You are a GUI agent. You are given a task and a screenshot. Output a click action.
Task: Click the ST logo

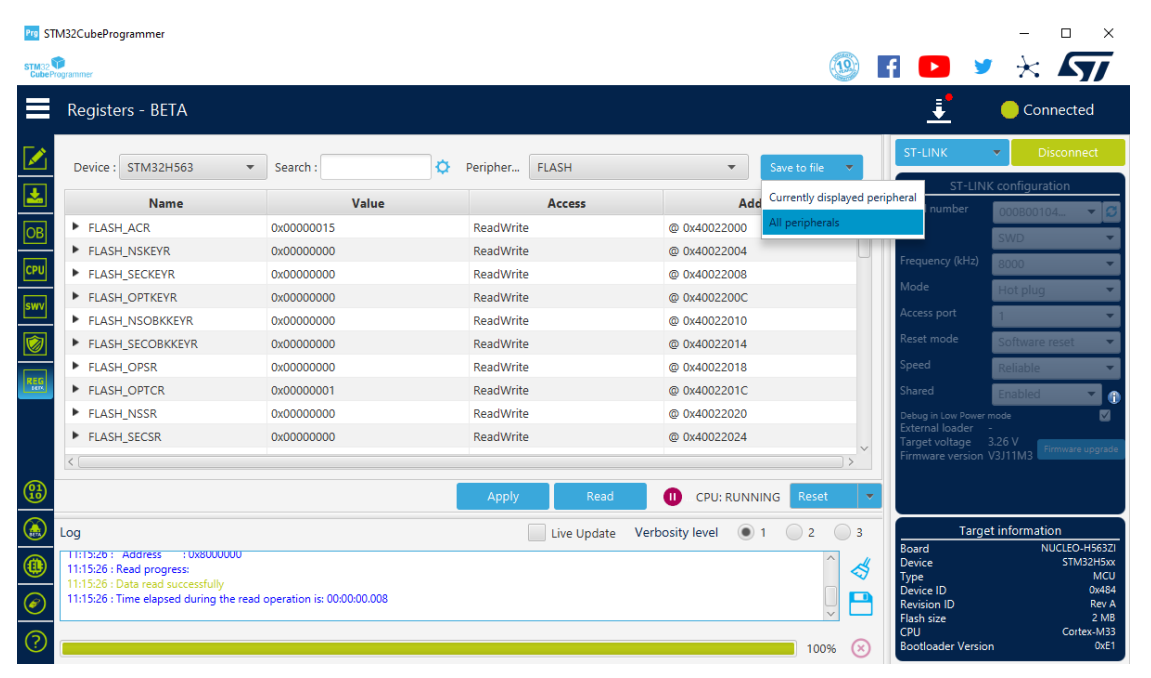coord(1085,67)
